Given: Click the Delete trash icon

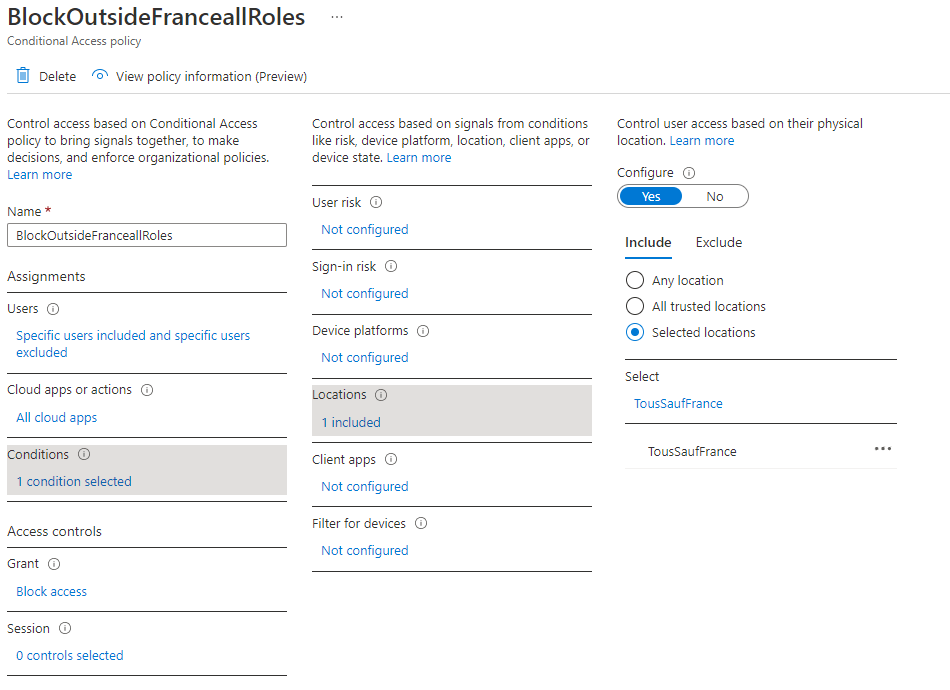Looking at the screenshot, I should click(23, 76).
